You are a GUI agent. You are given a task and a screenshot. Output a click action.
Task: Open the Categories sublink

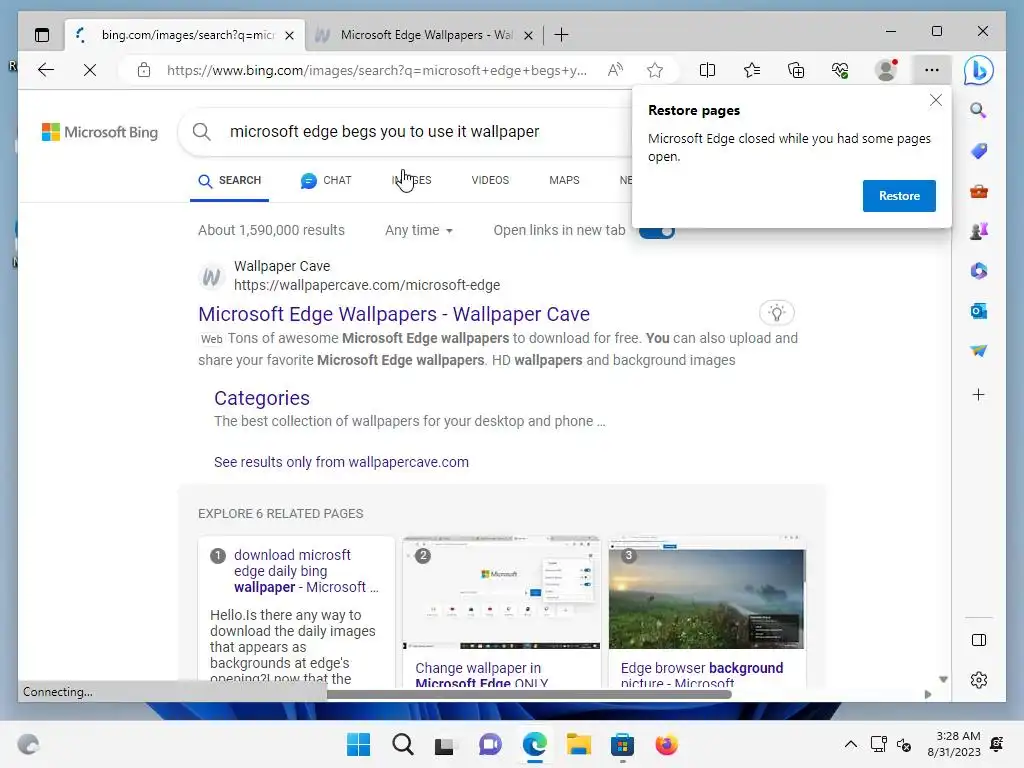coord(262,398)
